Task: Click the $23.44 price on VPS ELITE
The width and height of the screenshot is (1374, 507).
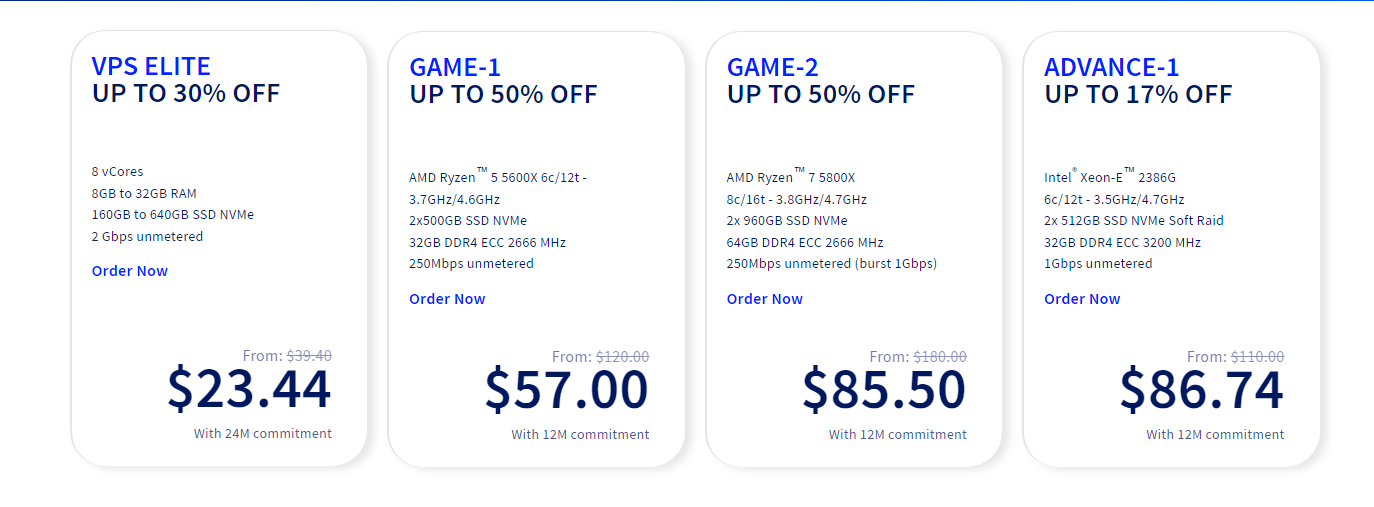Action: point(249,390)
